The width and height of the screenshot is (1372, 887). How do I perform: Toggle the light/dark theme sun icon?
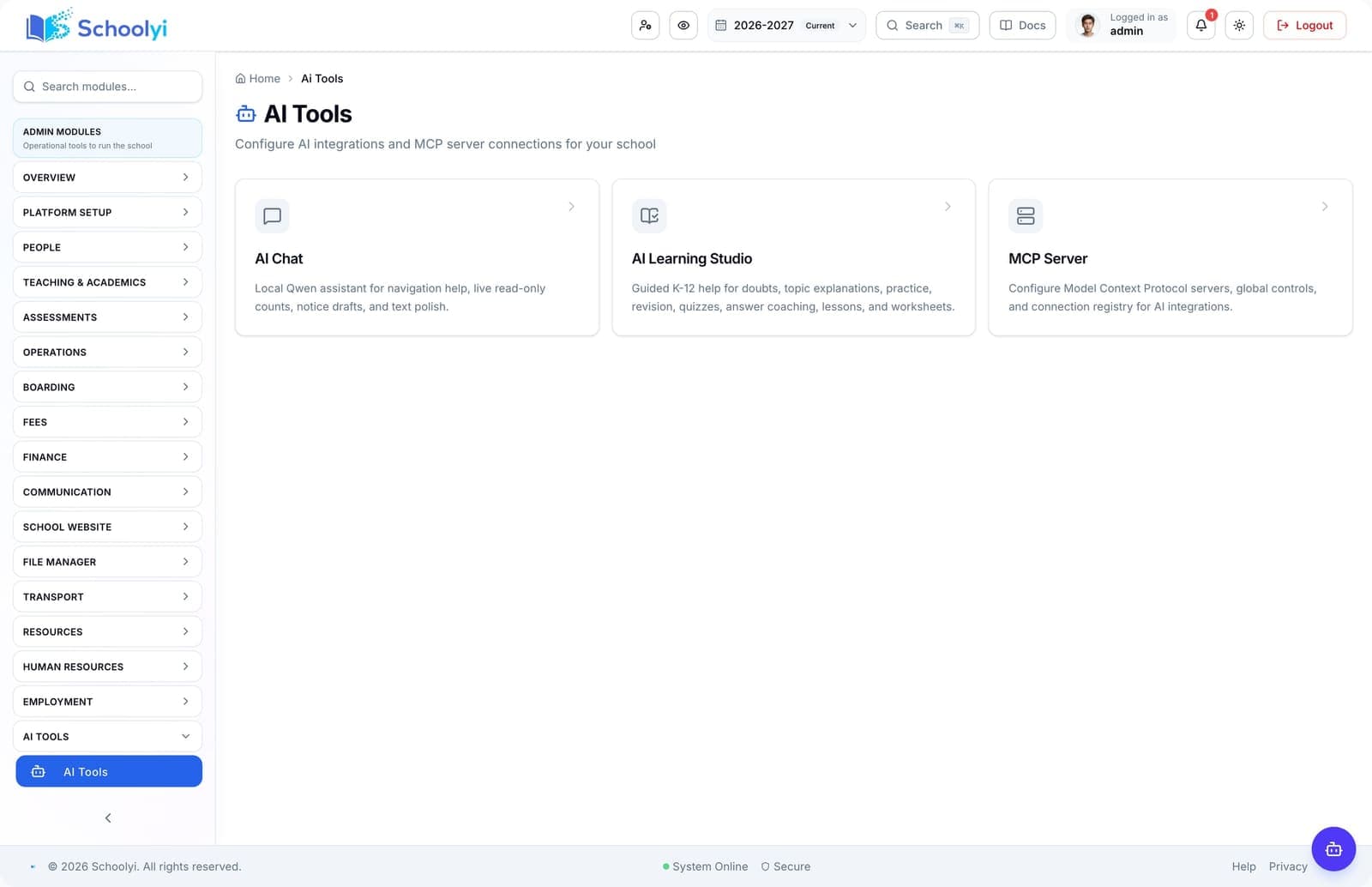pos(1239,26)
